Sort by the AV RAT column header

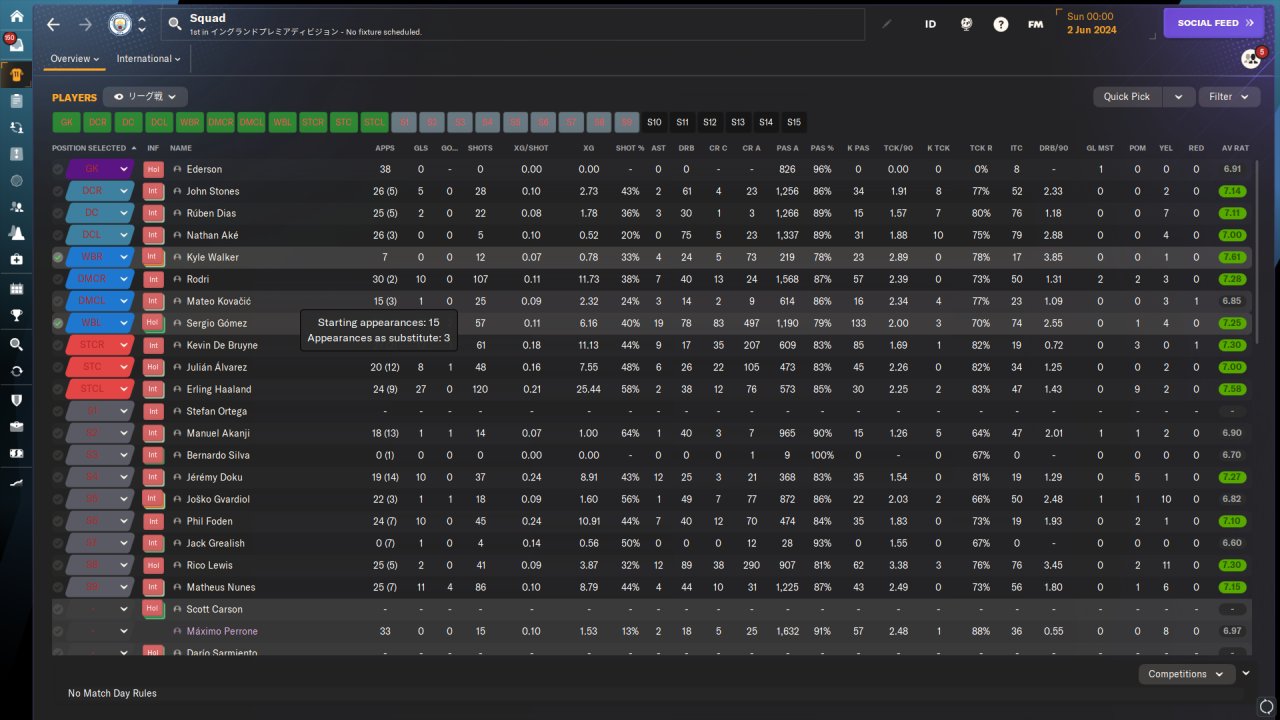[x=1235, y=148]
